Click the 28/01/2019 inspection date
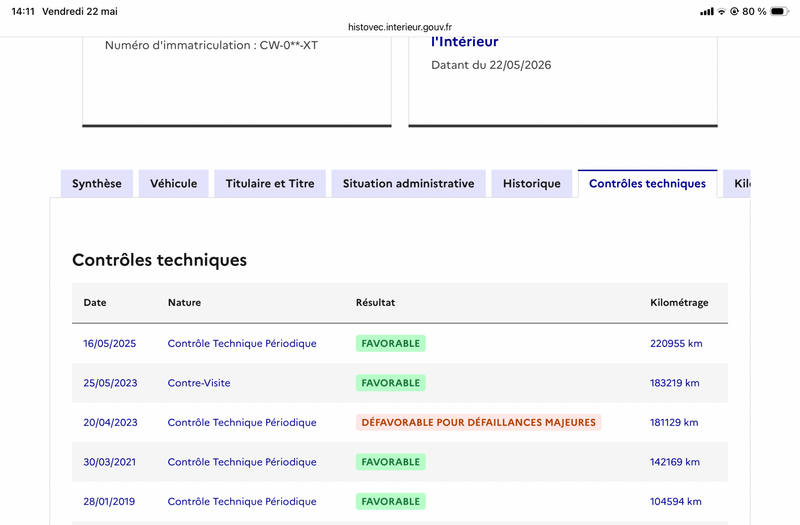This screenshot has height=525, width=800. pos(109,502)
